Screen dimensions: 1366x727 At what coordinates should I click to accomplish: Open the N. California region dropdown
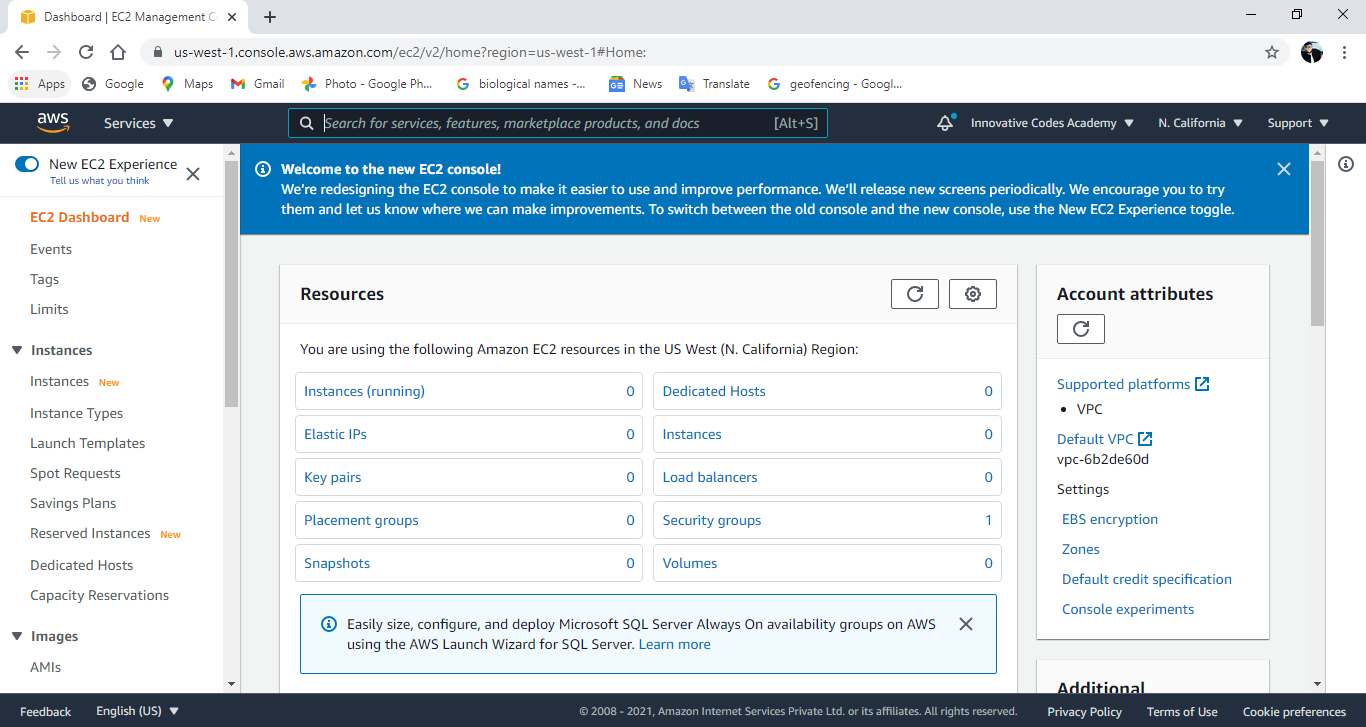click(1199, 122)
